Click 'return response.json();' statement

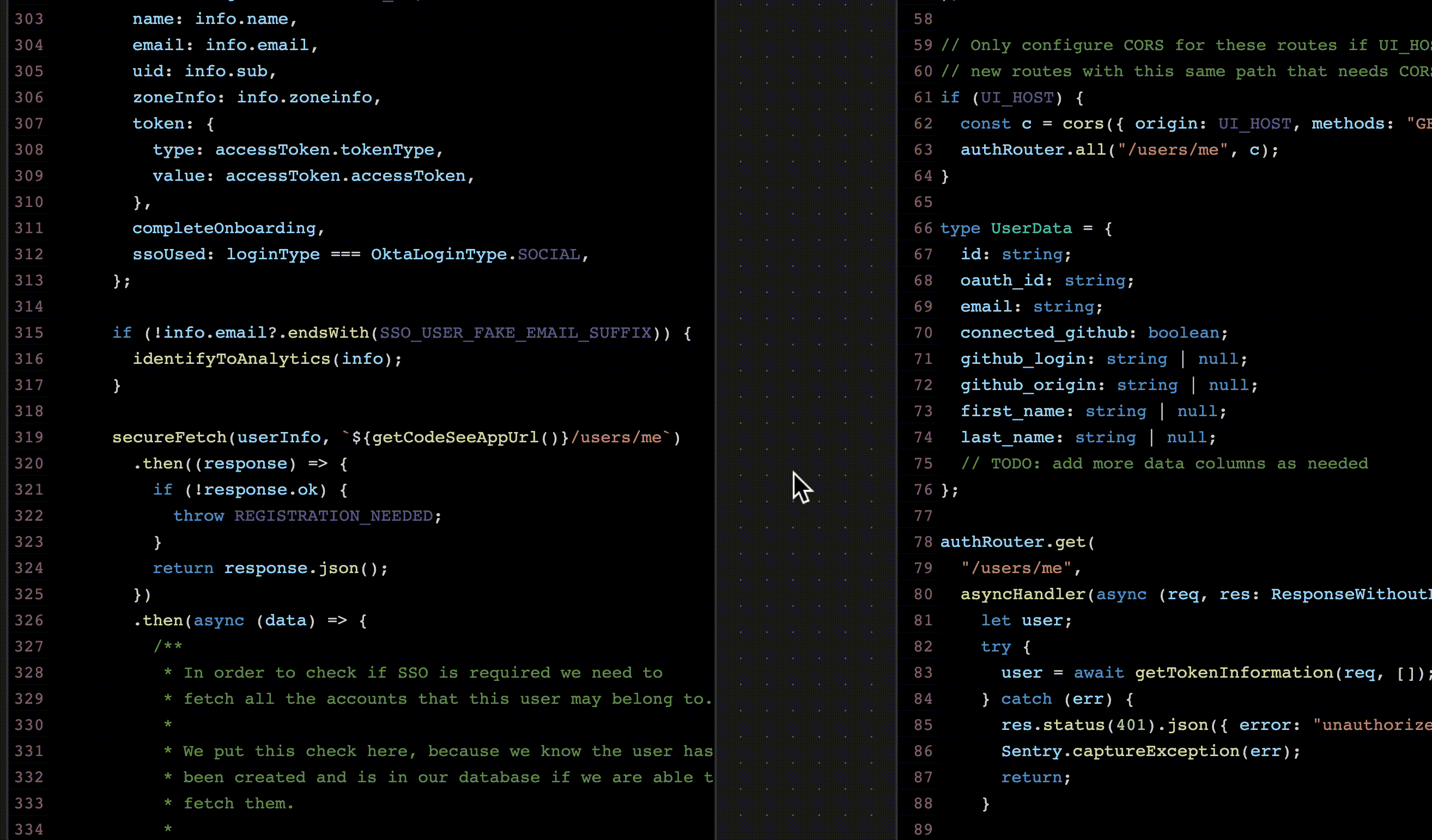tap(270, 568)
